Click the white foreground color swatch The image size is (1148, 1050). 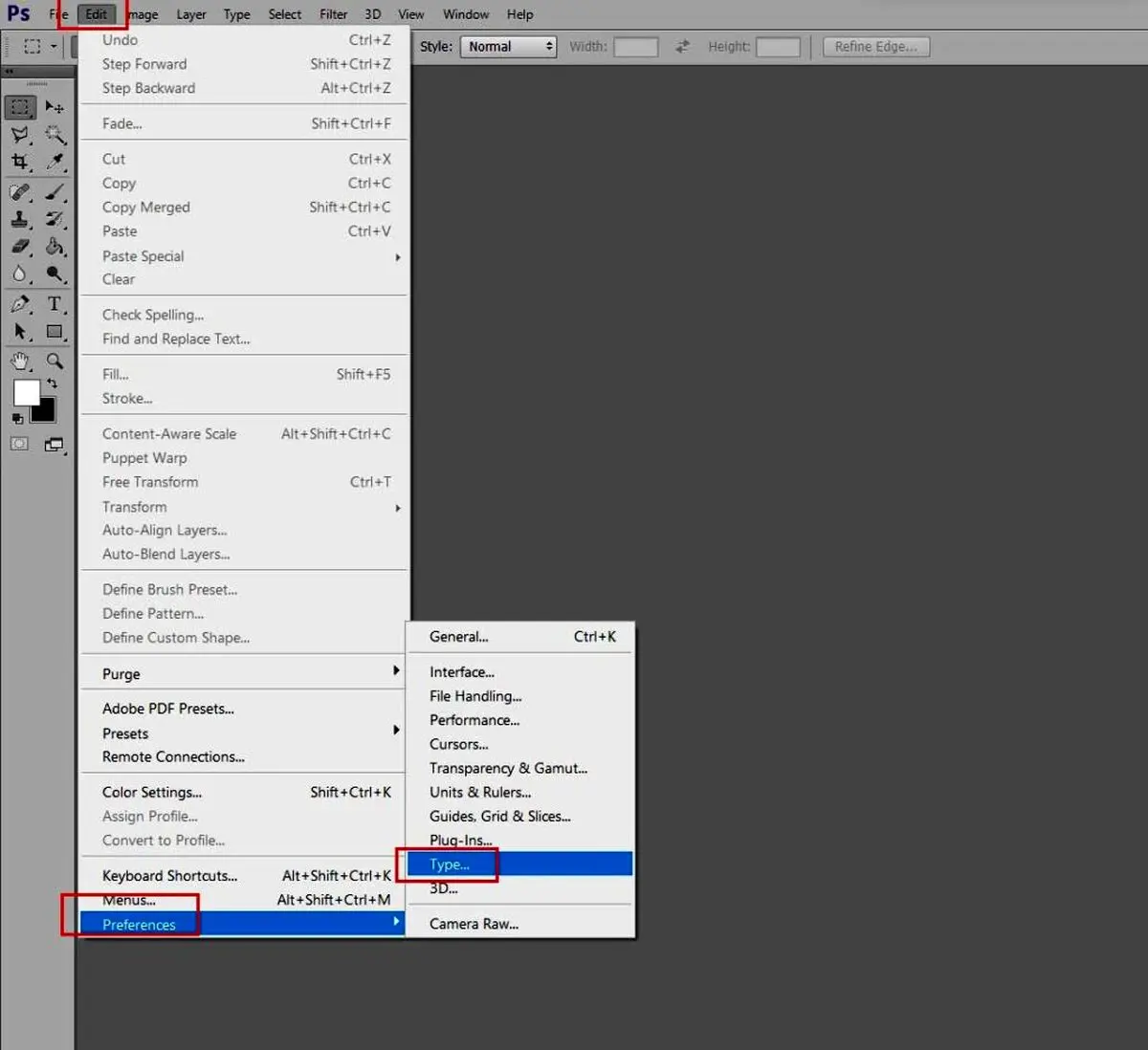pyautogui.click(x=24, y=391)
